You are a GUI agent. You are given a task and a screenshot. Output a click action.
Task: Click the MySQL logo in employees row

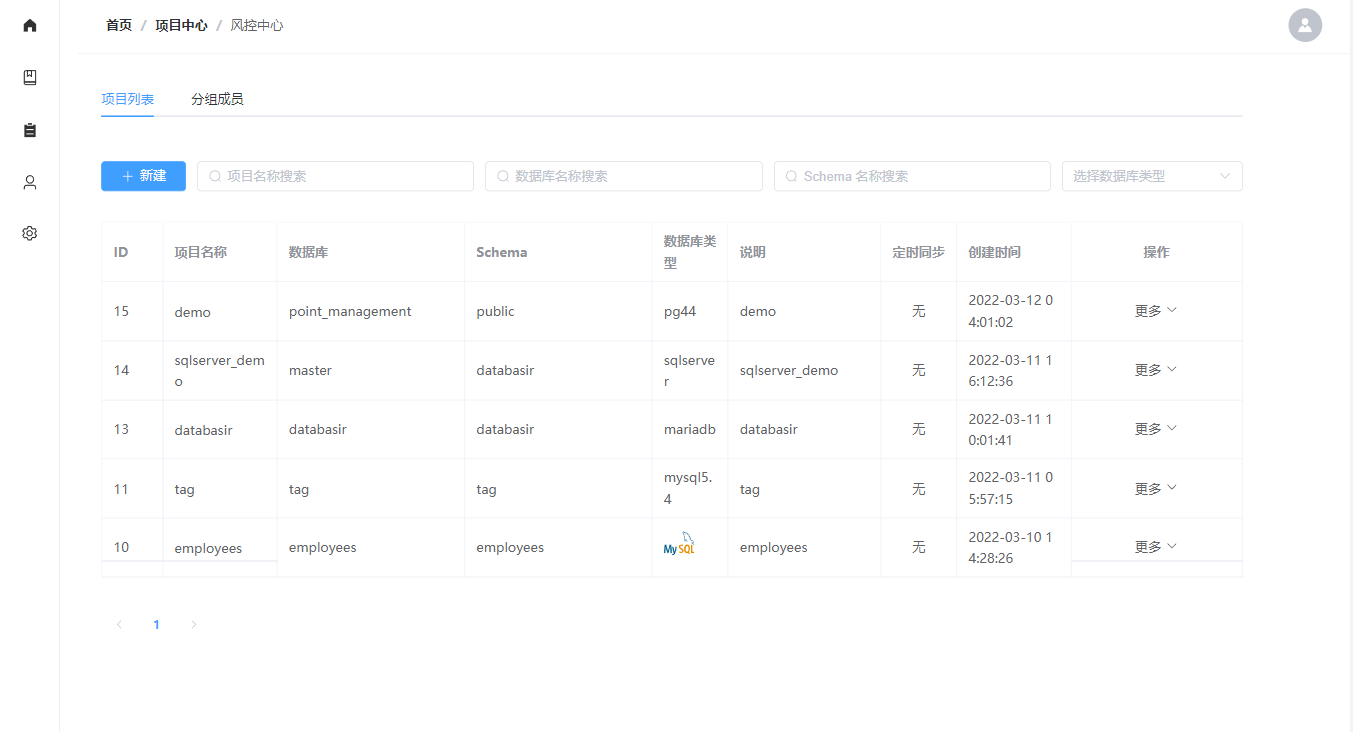(679, 545)
